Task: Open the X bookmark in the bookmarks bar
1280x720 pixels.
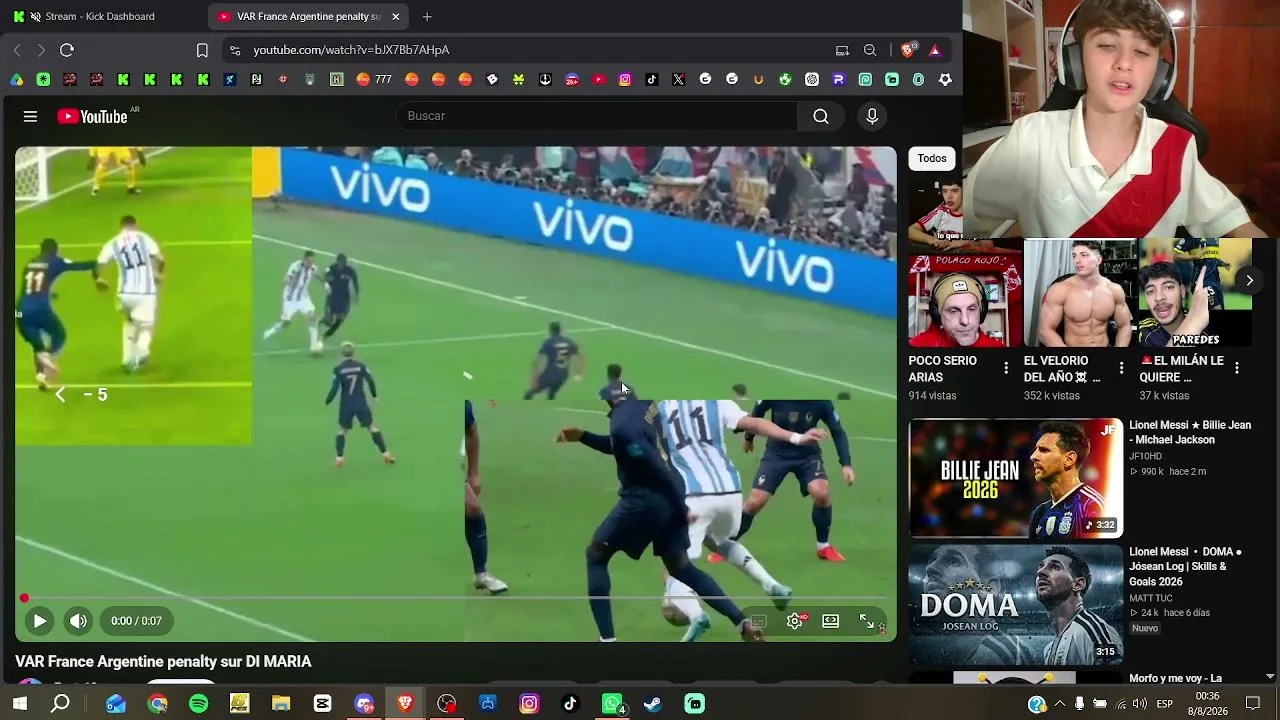Action: (x=679, y=80)
